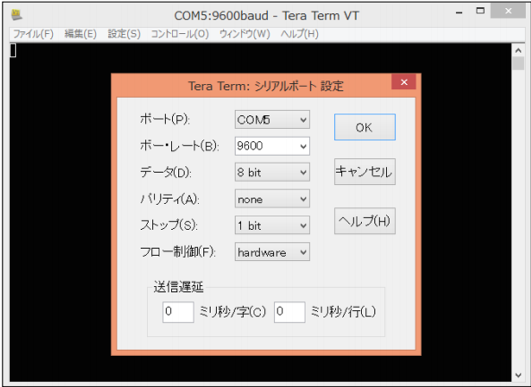Expand the ストップ(S) 1 bit dropdown
Screen dimensions: 531x387
272,225
